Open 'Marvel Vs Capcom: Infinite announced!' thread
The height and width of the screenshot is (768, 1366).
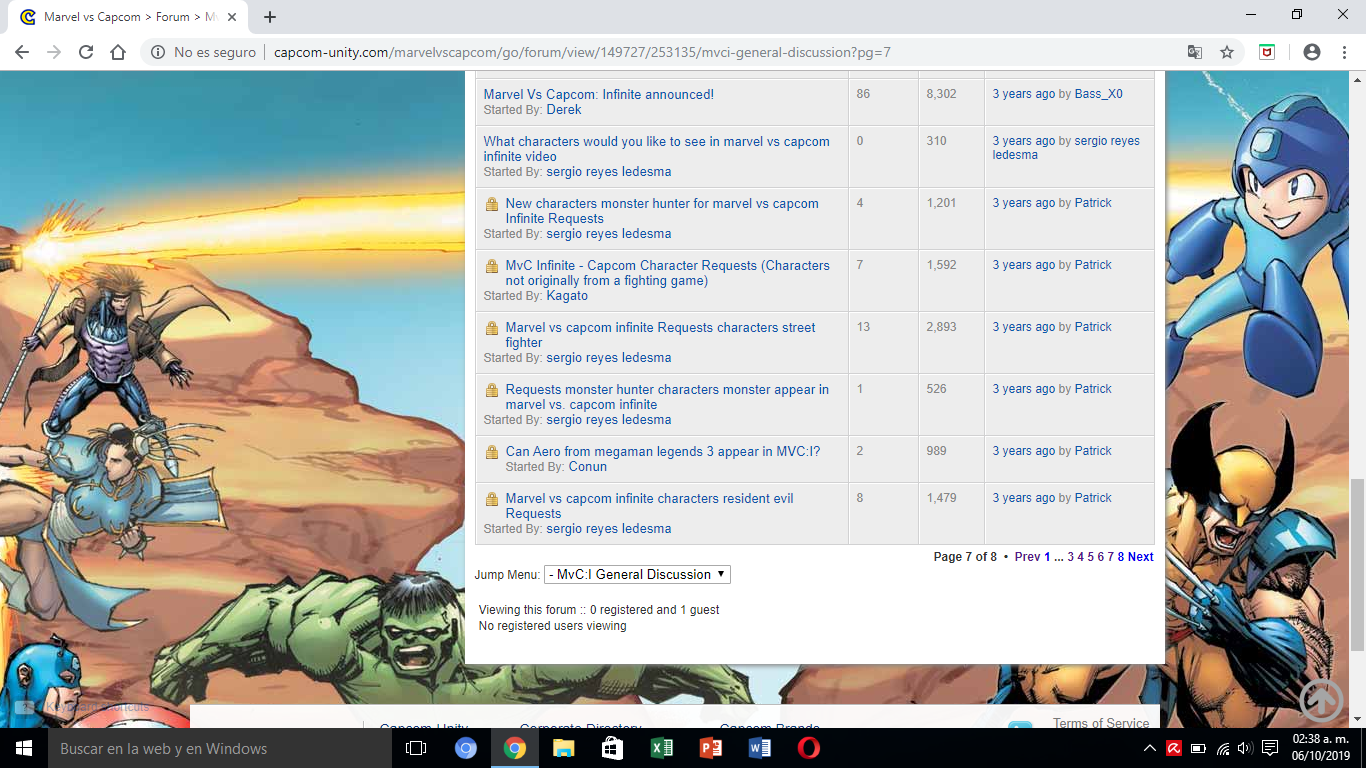tap(599, 95)
